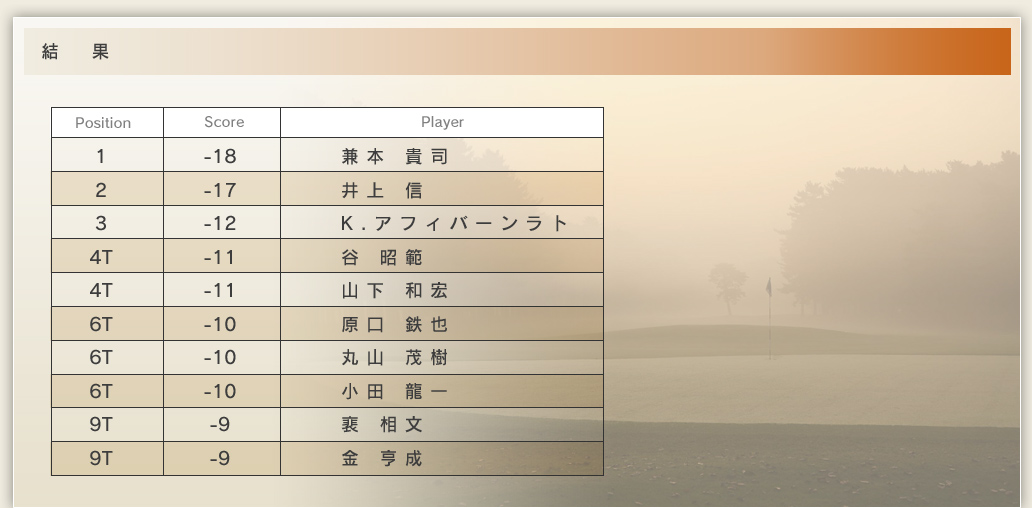Click player name 原口 鉄也

395,325
